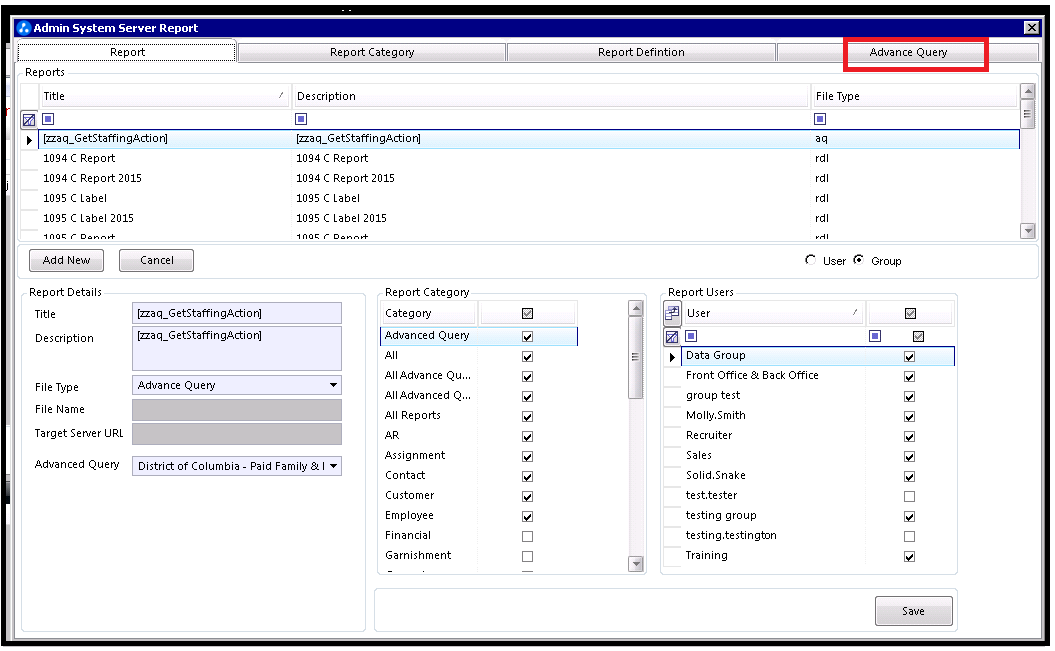The height and width of the screenshot is (651, 1055).
Task: Check the Garnishment category checkbox
Action: coord(528,556)
